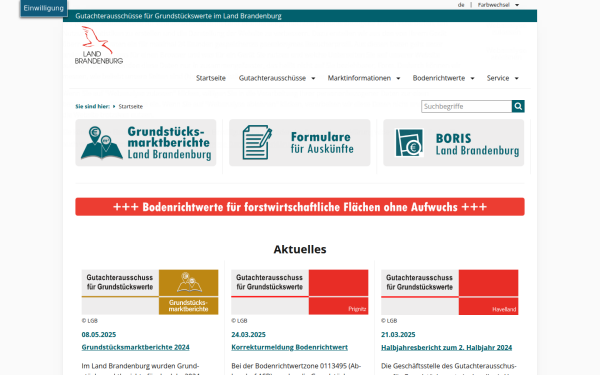Viewport: 600px width, 375px height.
Task: Click the BORIS euro map icon
Action: (x=409, y=143)
